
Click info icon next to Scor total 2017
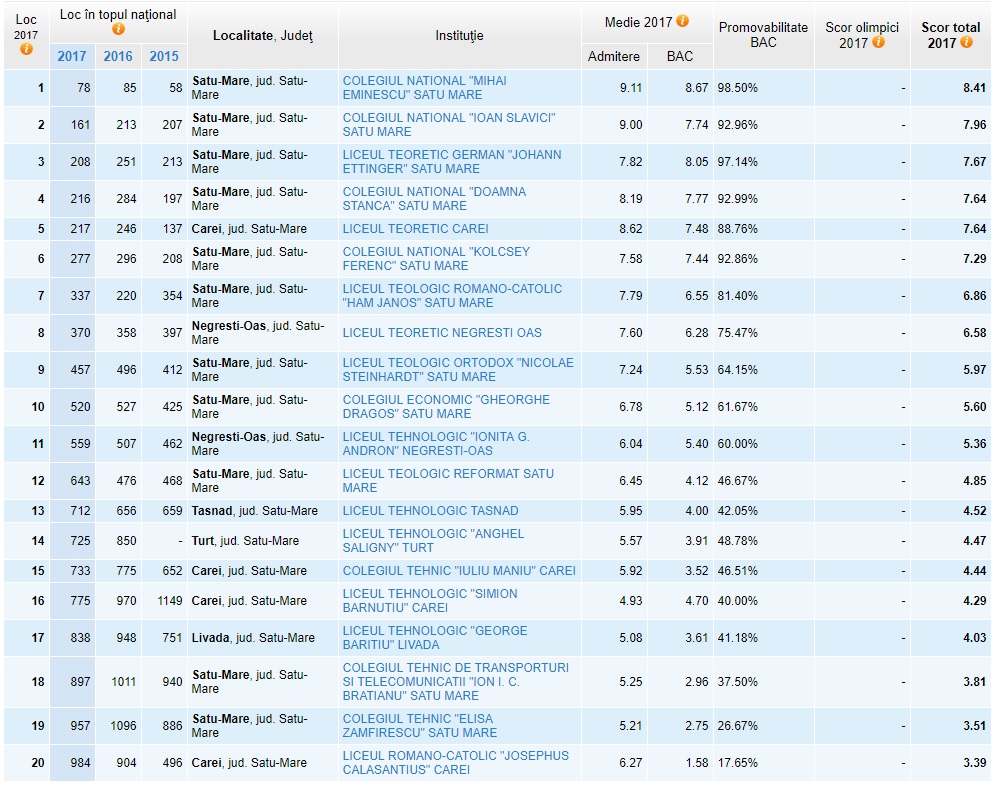pyautogui.click(x=967, y=42)
